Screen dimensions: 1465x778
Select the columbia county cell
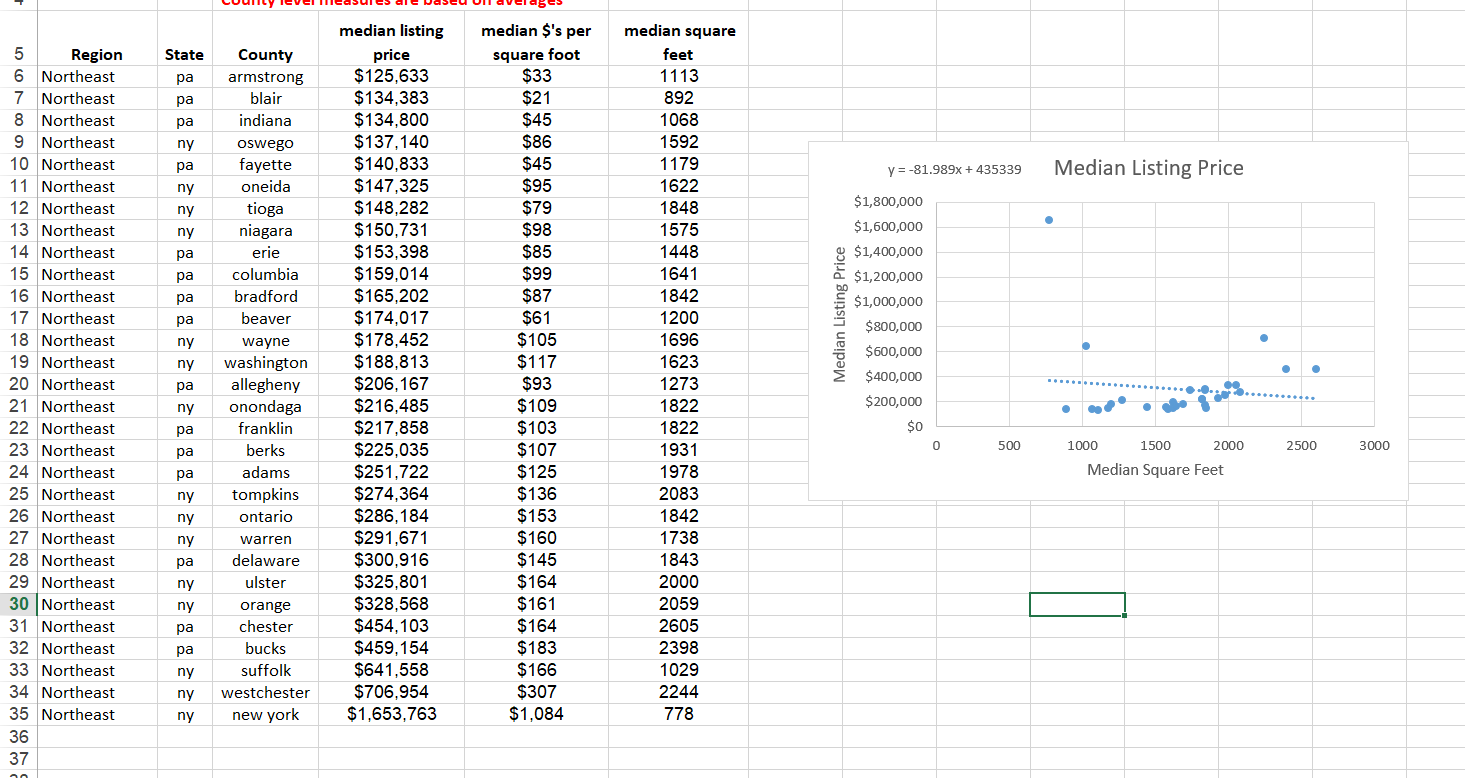[265, 275]
